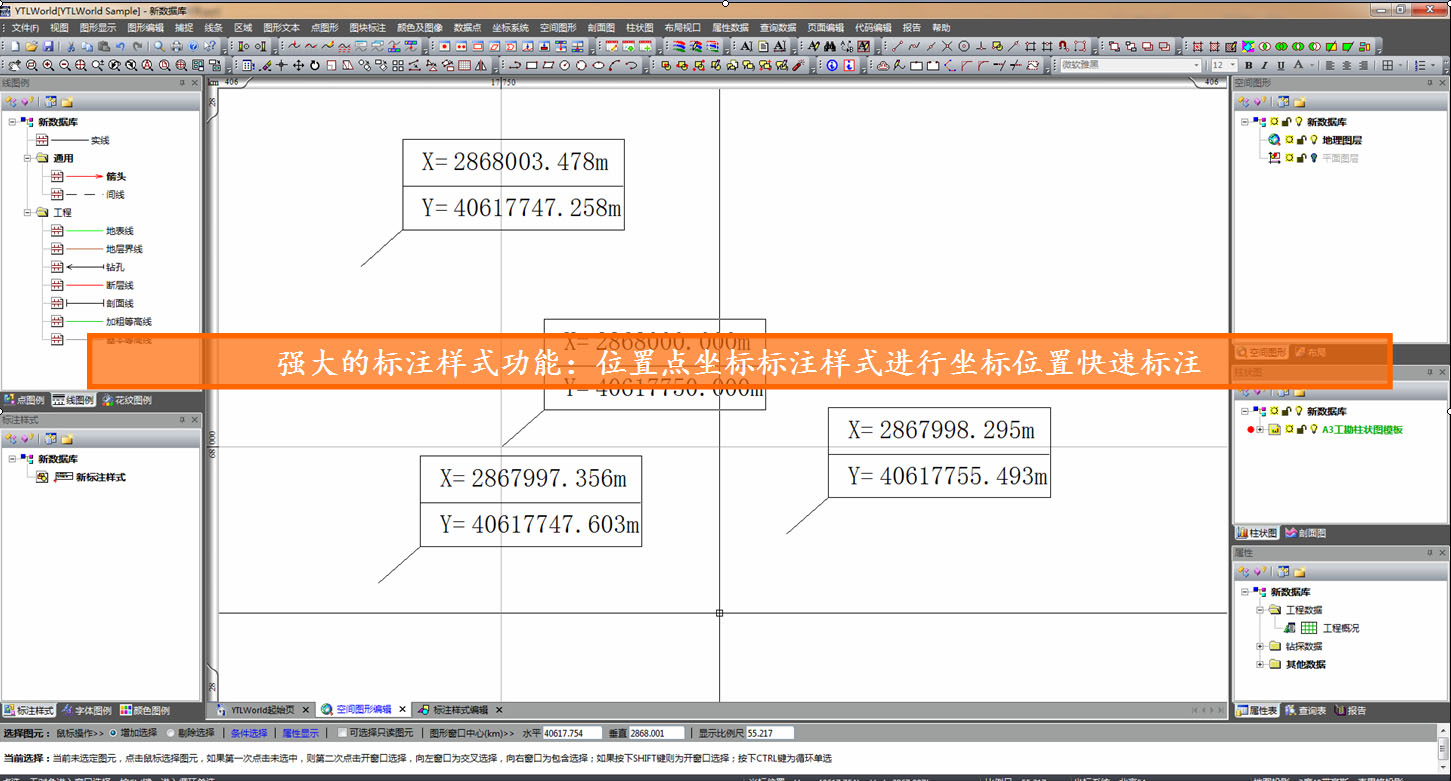This screenshot has width=1451, height=781.
Task: Click the 水平 coordinate input field
Action: [x=571, y=733]
